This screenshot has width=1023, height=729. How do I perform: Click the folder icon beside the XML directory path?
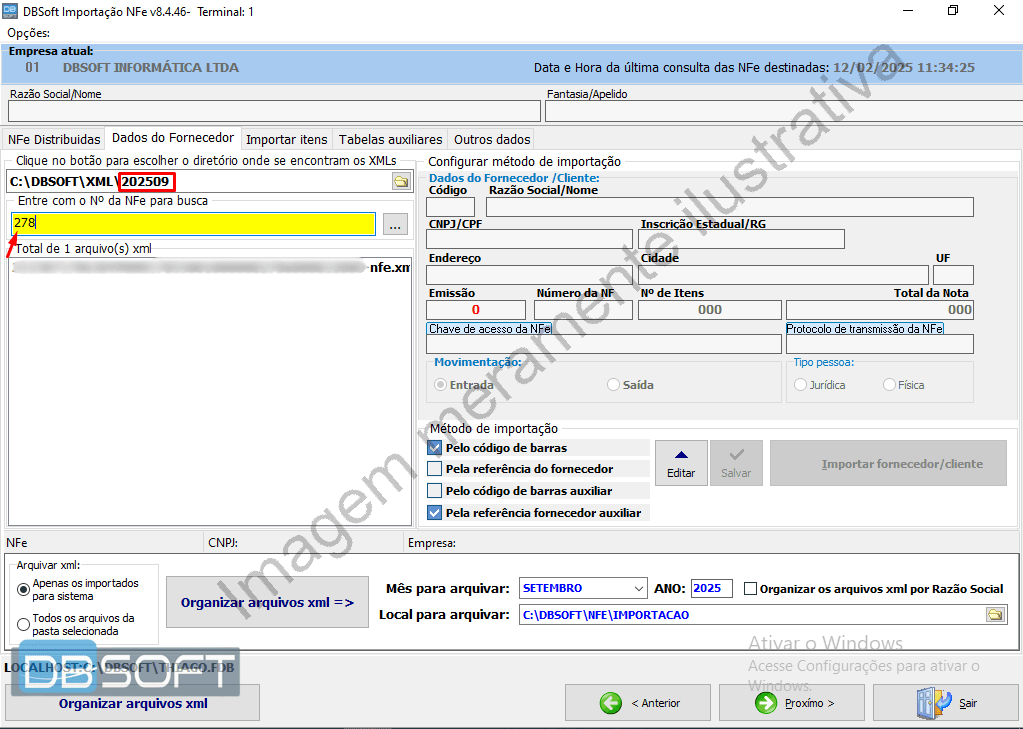tap(400, 182)
